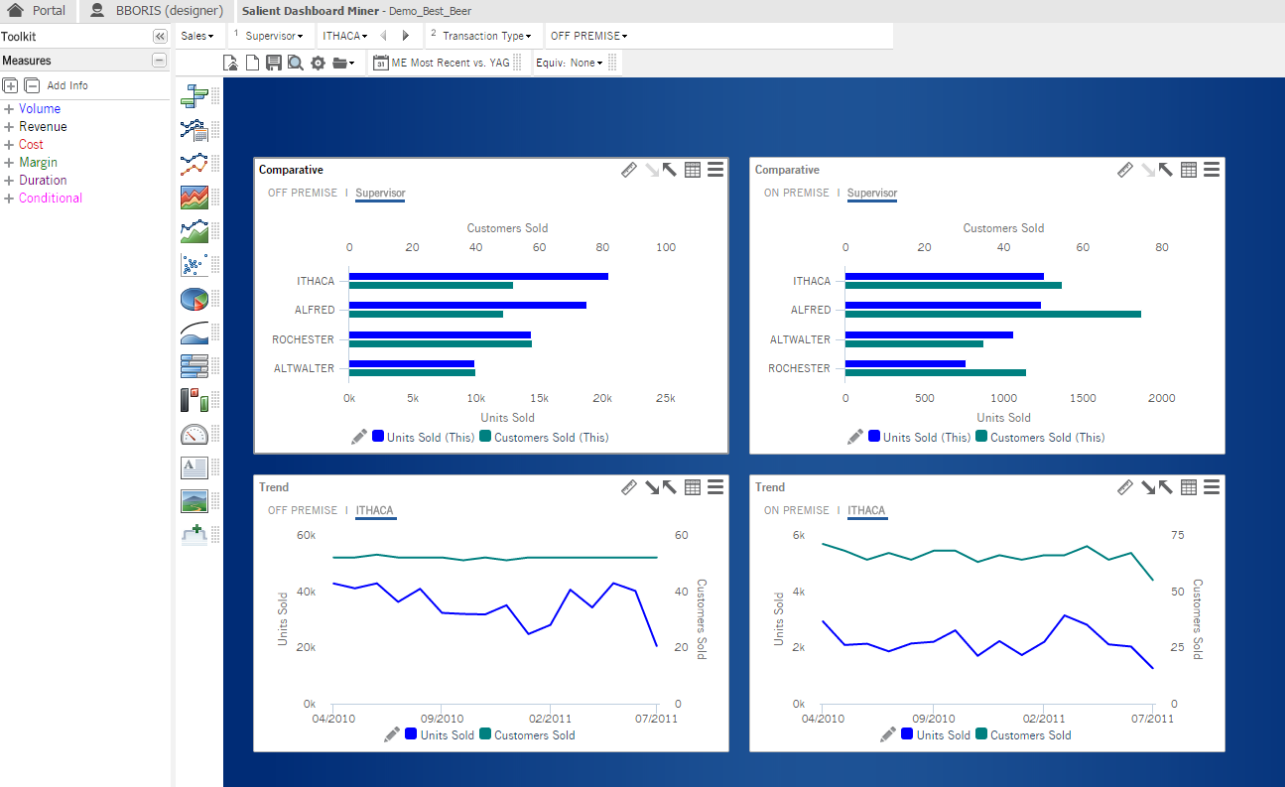Collapse the Toolkit panel with double arrow
The width and height of the screenshot is (1285, 787).
[160, 36]
